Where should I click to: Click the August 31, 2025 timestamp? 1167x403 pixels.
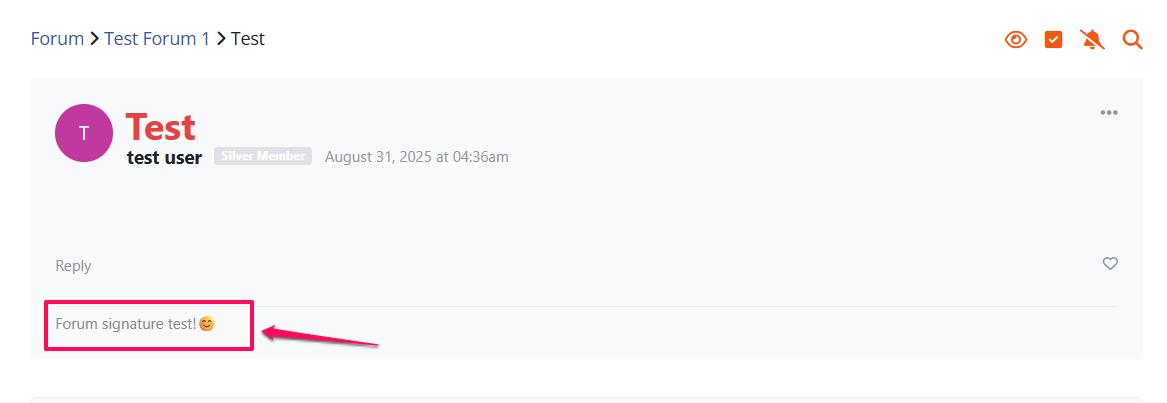[417, 157]
